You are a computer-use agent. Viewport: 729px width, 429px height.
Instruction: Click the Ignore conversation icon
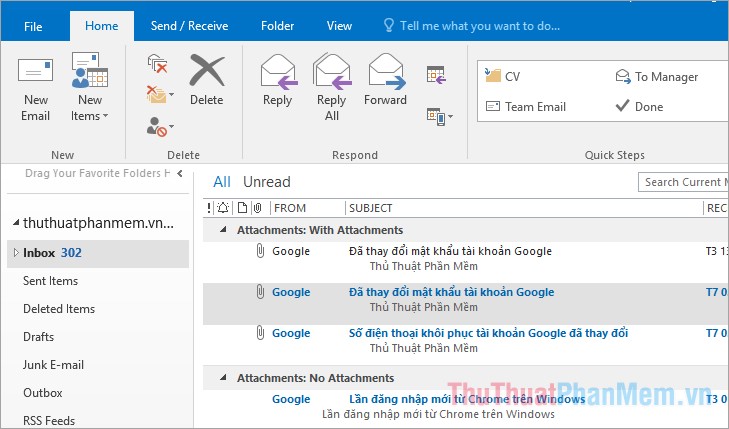[x=157, y=64]
